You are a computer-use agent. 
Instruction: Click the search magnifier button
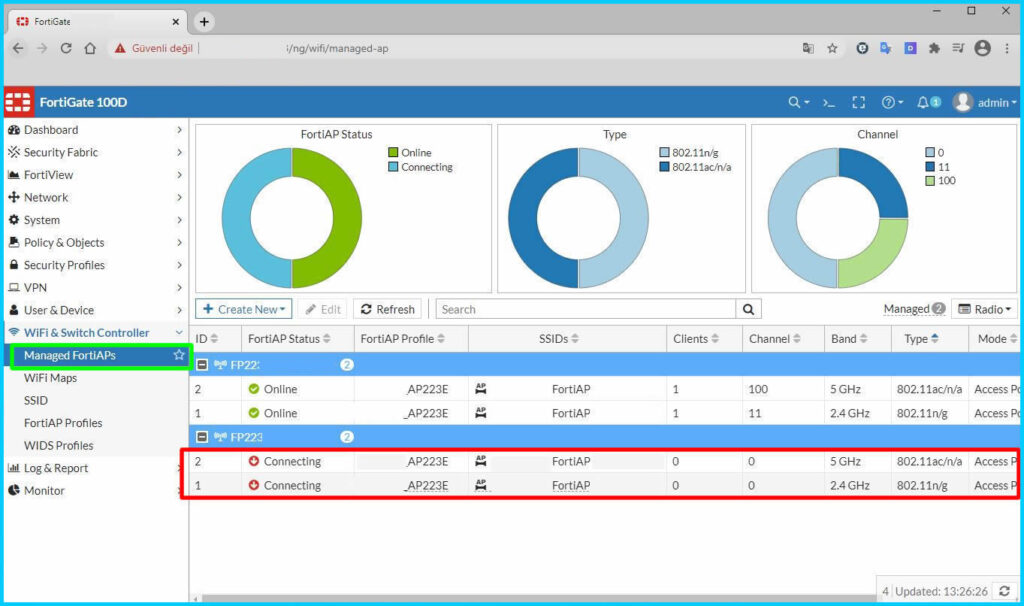[748, 310]
